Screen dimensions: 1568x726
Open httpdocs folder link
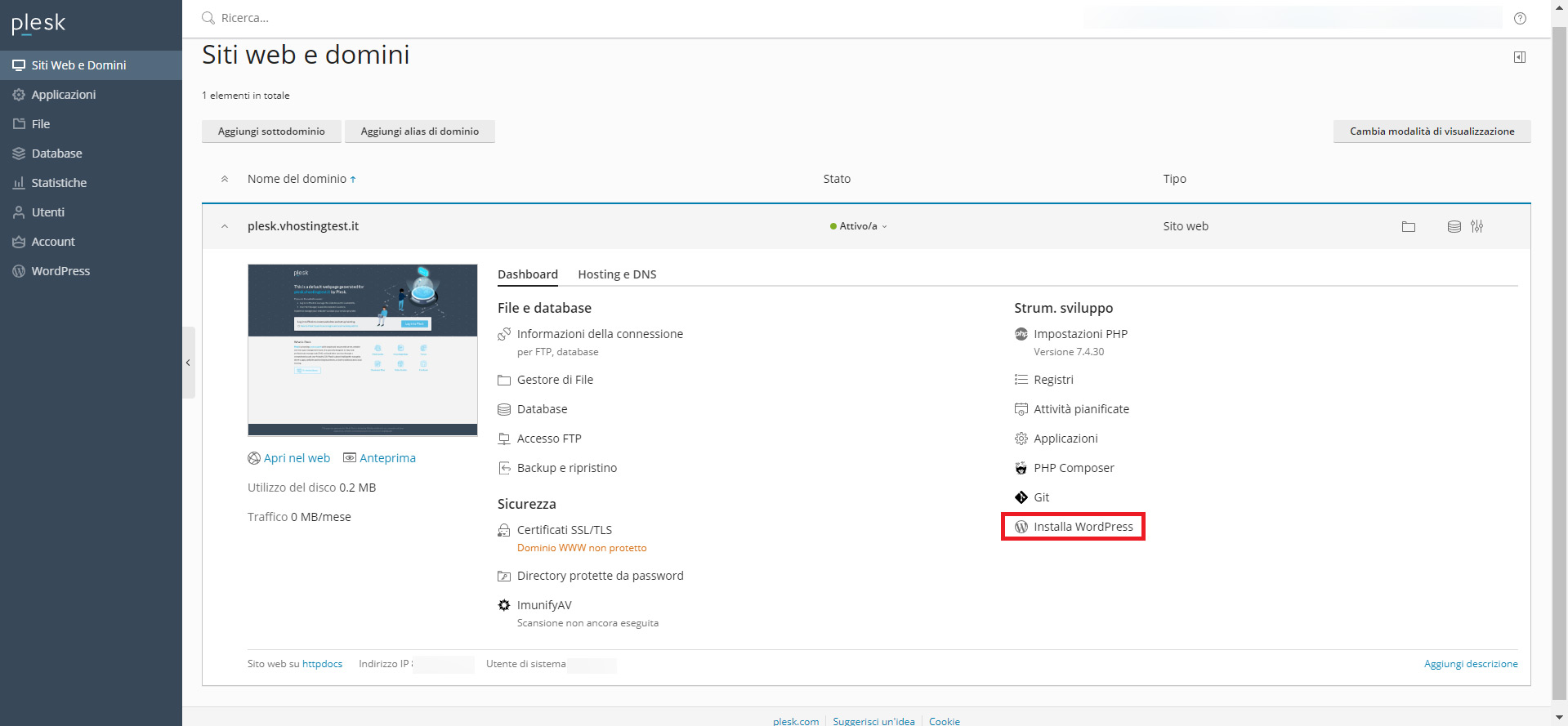tap(322, 664)
